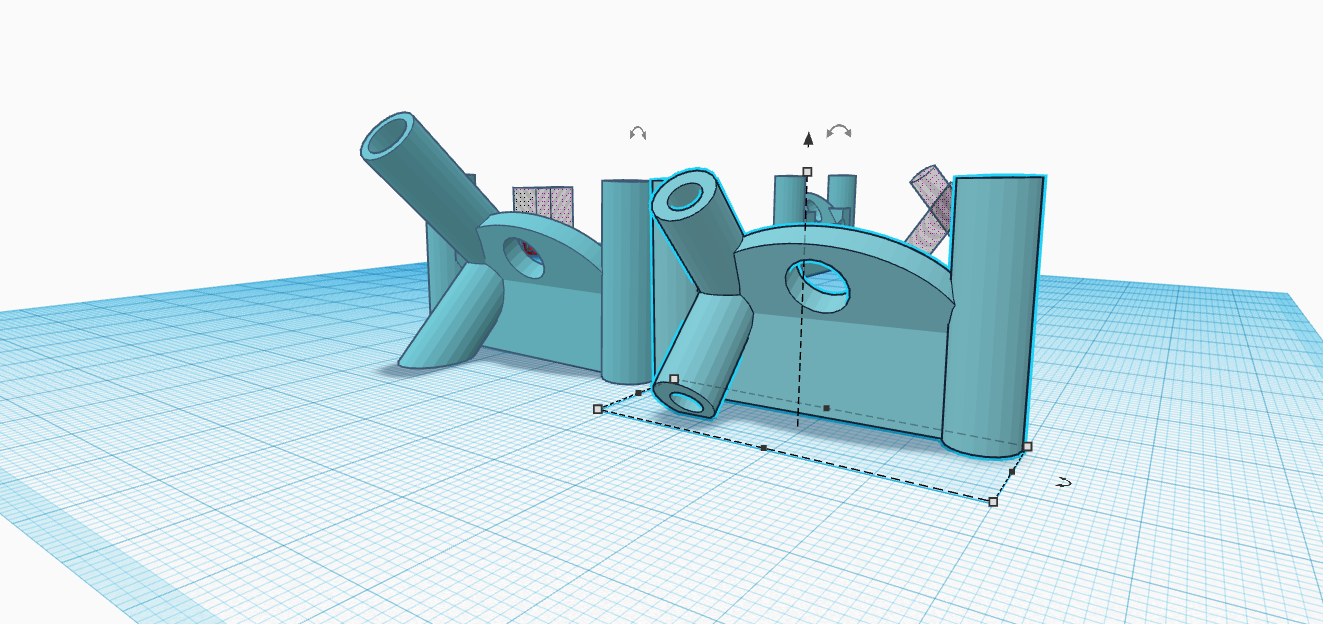Select the gray striped hole box behind left shape
Image resolution: width=1323 pixels, height=624 pixels.
click(x=543, y=205)
